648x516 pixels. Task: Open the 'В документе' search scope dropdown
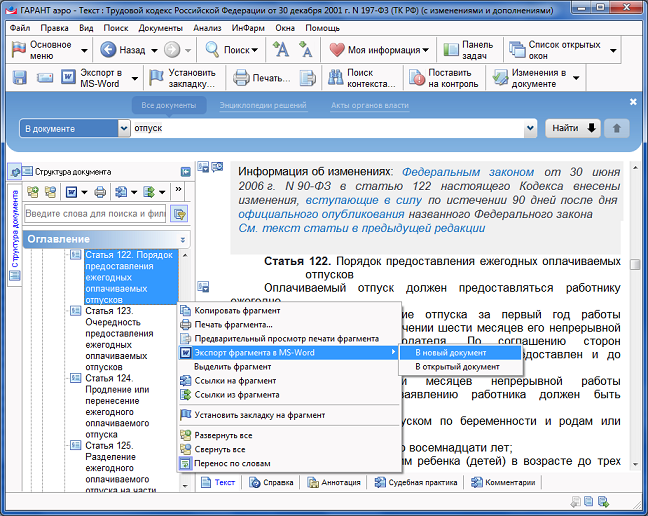tap(124, 128)
